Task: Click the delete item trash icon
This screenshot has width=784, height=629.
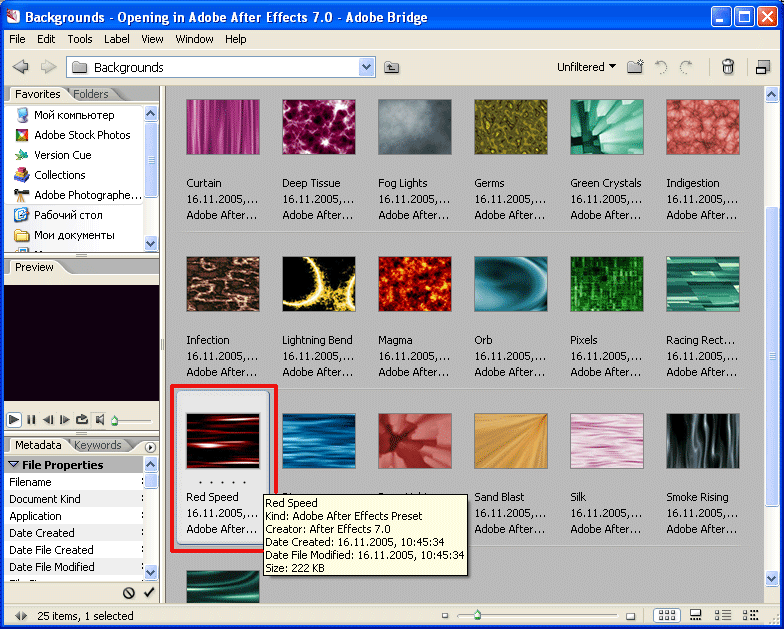Action: 728,67
